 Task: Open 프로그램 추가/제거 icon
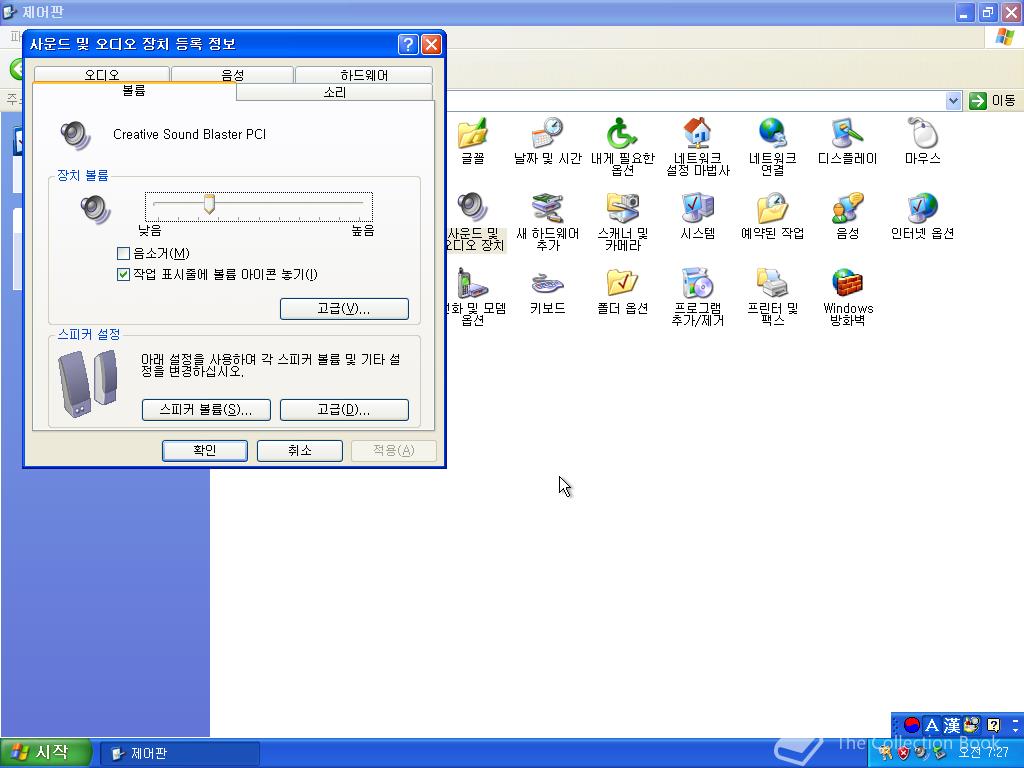[697, 297]
